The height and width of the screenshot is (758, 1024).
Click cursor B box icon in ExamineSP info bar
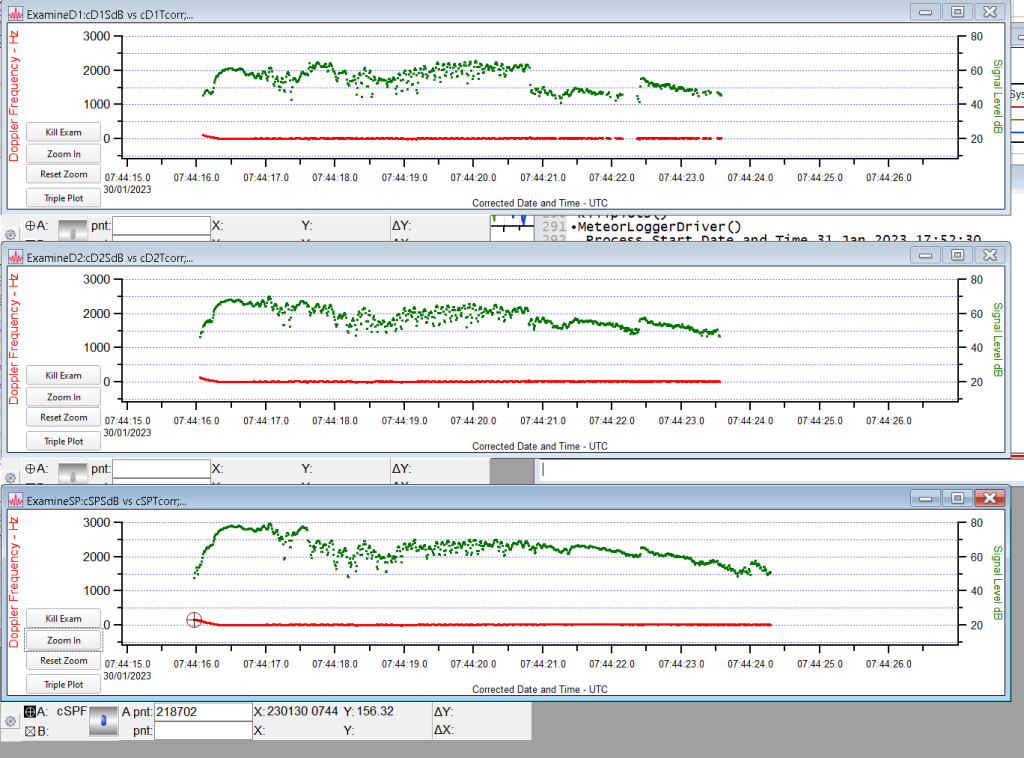(30, 731)
